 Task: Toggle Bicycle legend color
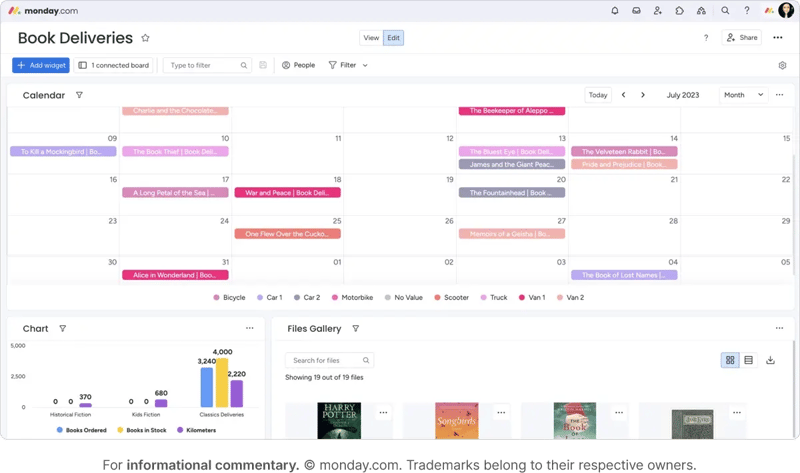pyautogui.click(x=216, y=297)
